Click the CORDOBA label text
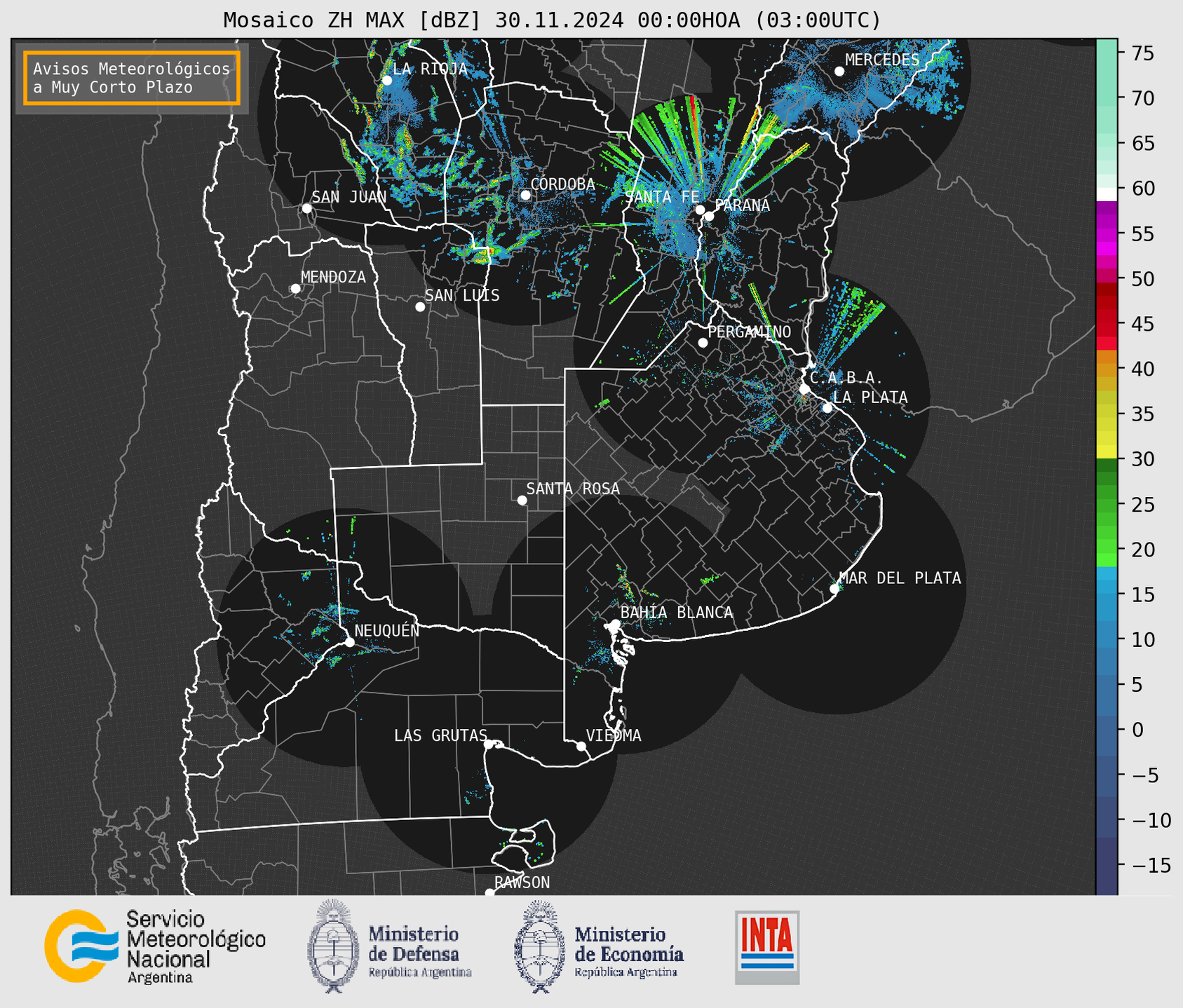 562,184
